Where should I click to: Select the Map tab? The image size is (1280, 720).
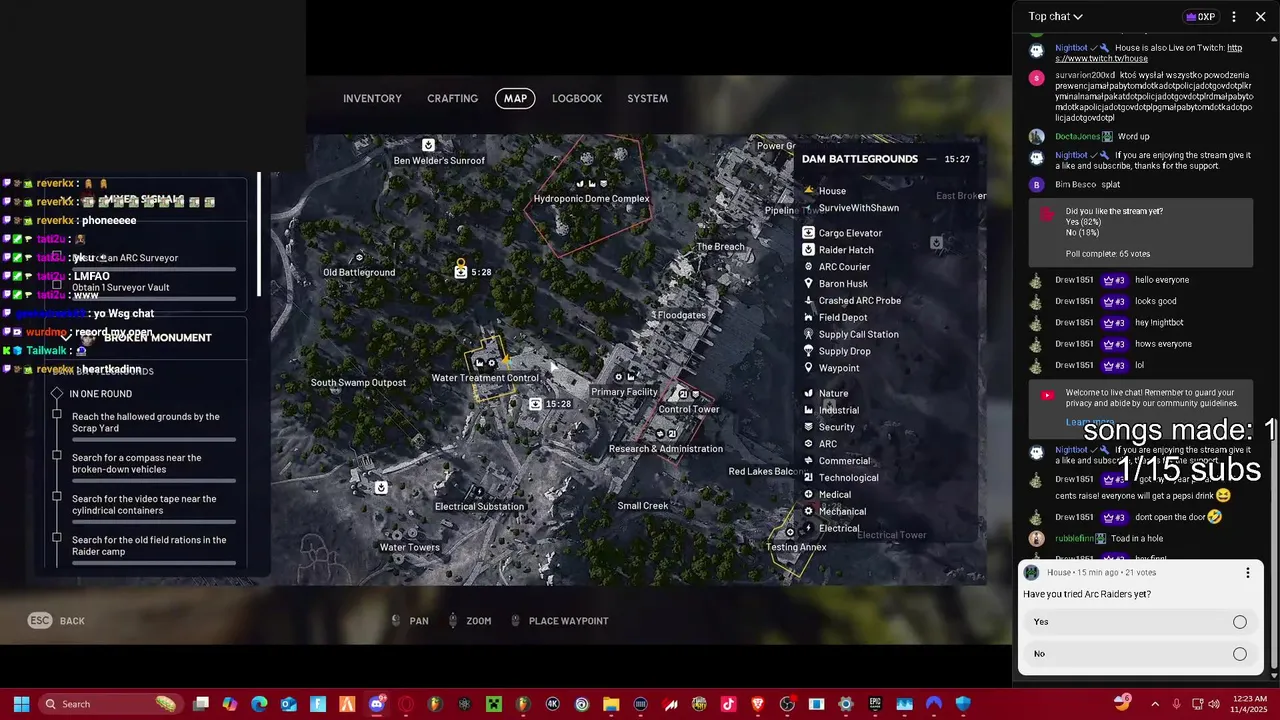pos(515,98)
